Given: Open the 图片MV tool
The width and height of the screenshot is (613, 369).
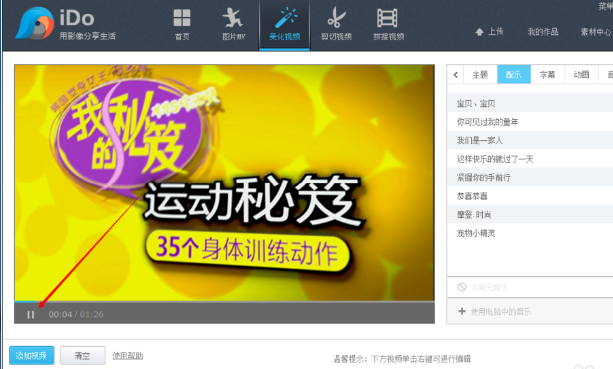Looking at the screenshot, I should point(233,24).
